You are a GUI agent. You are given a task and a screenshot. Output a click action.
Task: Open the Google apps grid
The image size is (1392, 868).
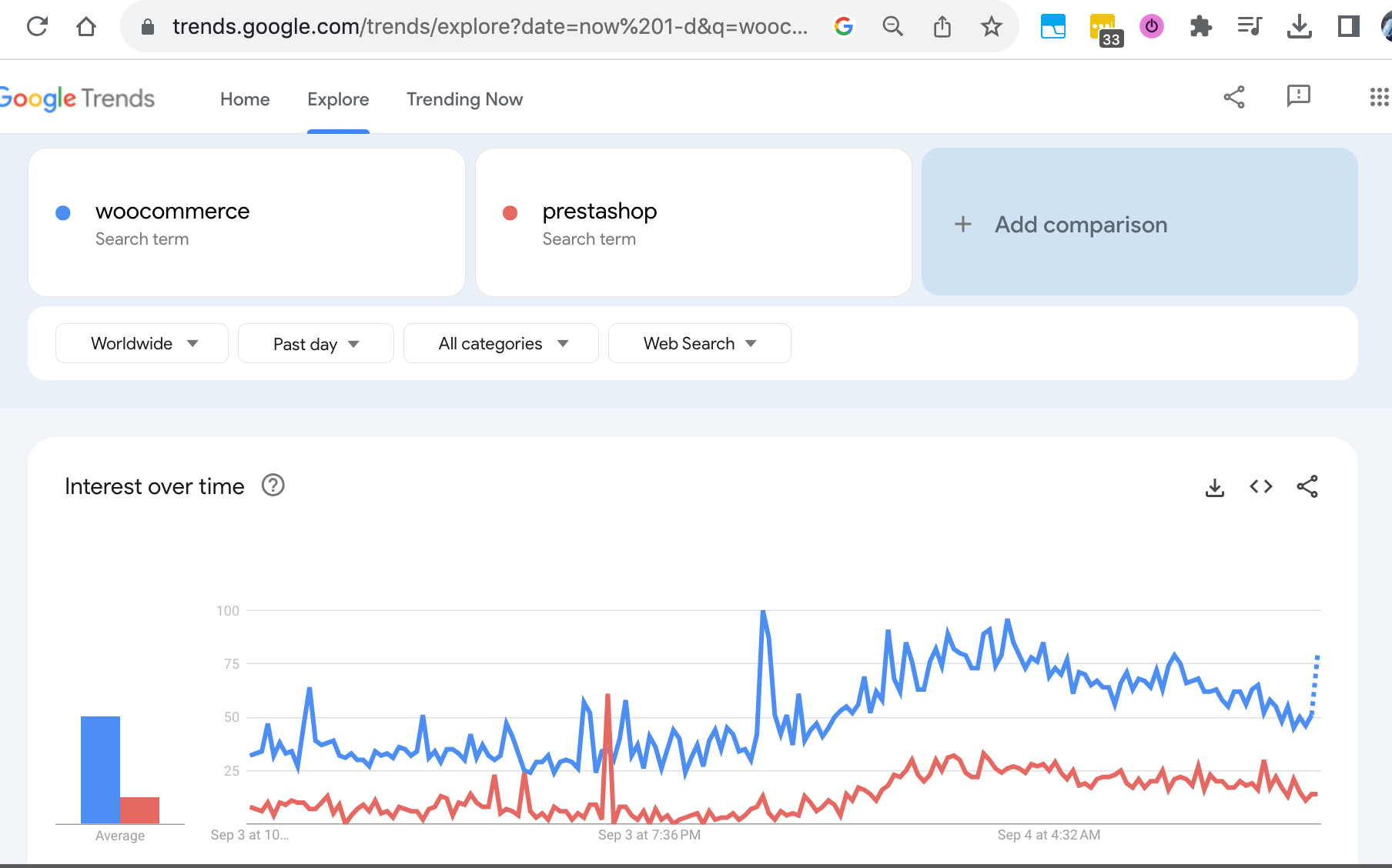[x=1378, y=97]
